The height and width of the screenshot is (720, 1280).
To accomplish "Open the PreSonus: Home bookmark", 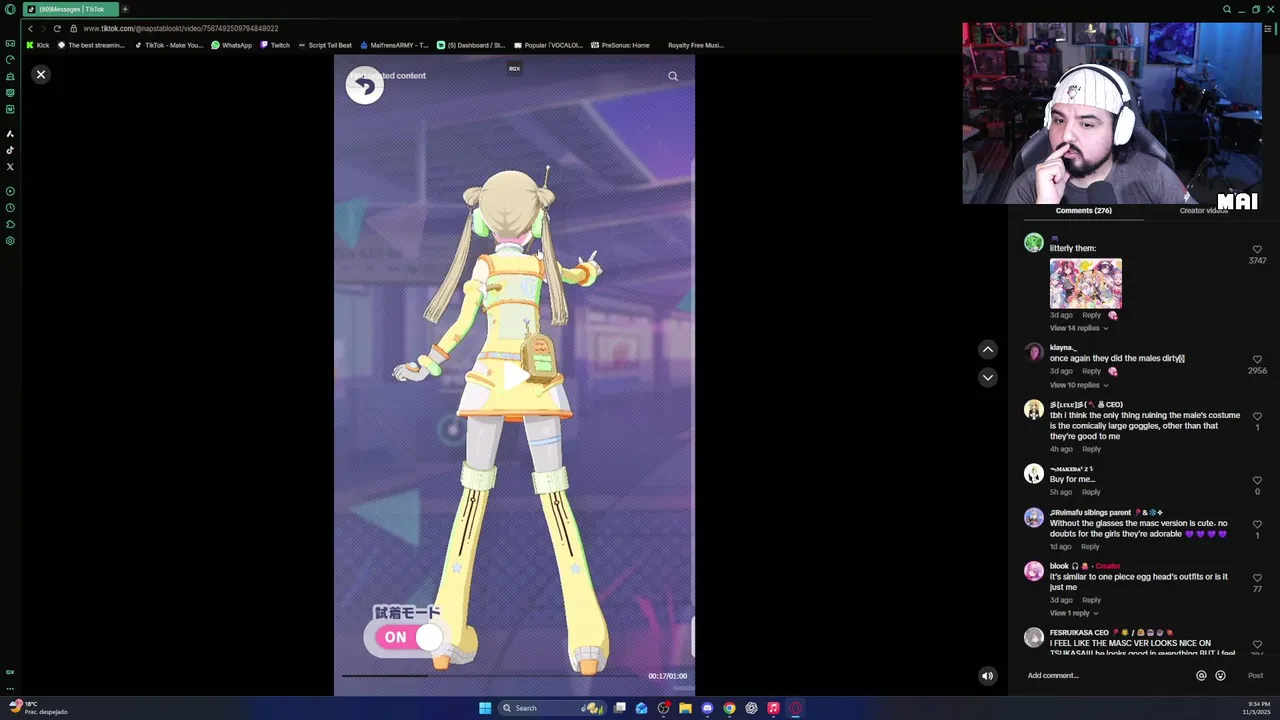I will 620,45.
